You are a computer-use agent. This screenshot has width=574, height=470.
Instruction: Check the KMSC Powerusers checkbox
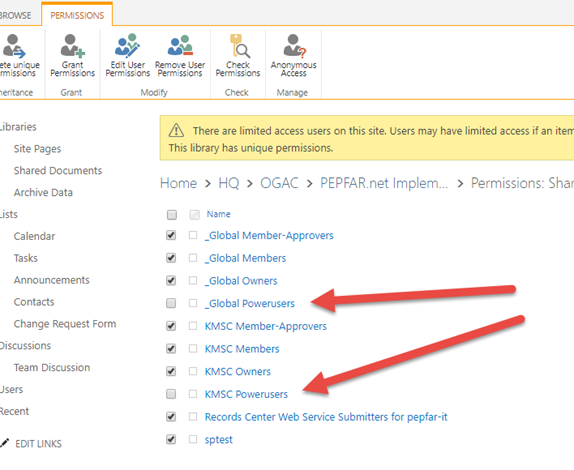(x=171, y=394)
